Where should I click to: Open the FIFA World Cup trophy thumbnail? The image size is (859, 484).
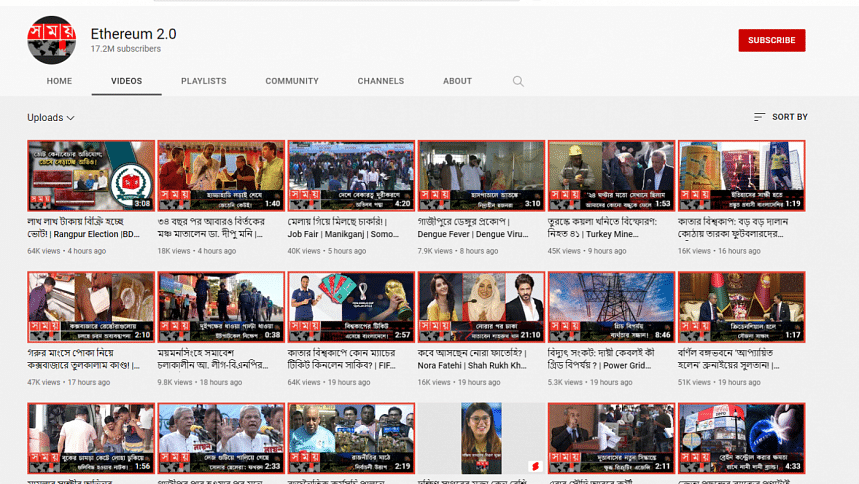click(x=351, y=307)
